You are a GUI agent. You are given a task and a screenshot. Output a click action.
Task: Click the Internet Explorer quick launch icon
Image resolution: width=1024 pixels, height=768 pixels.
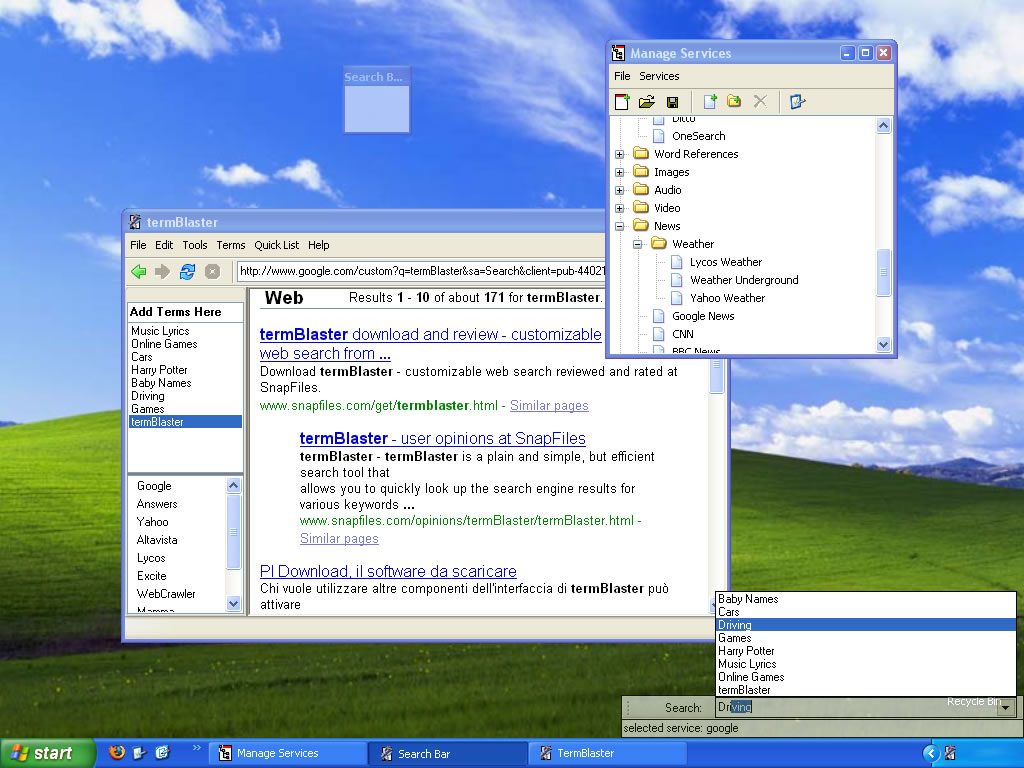pos(163,752)
